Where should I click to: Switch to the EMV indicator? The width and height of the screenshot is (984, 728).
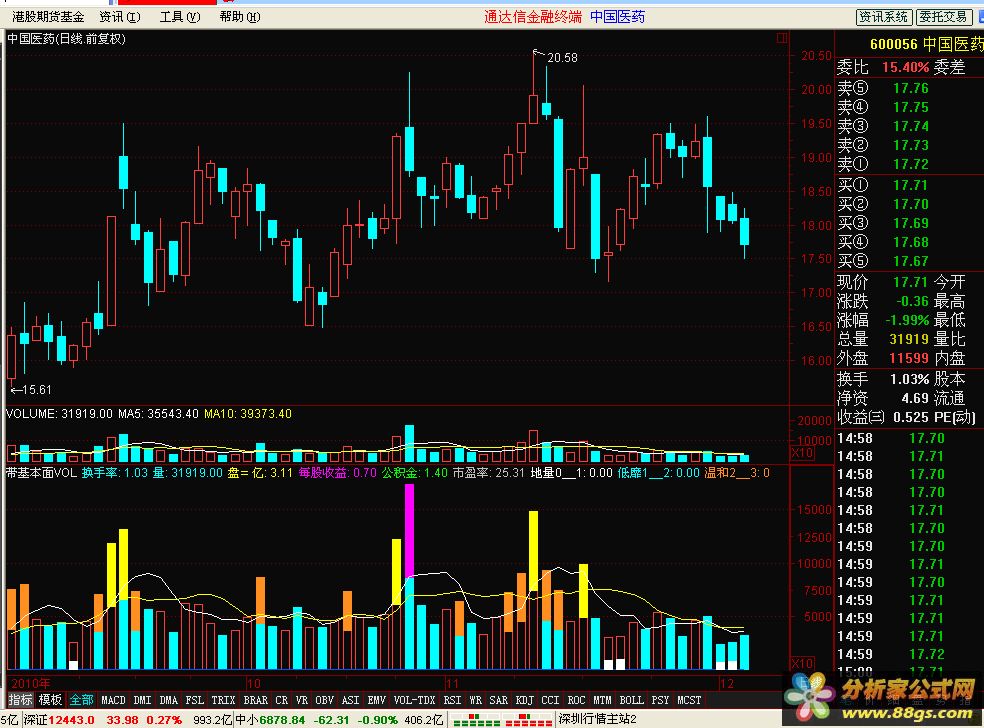[x=377, y=700]
